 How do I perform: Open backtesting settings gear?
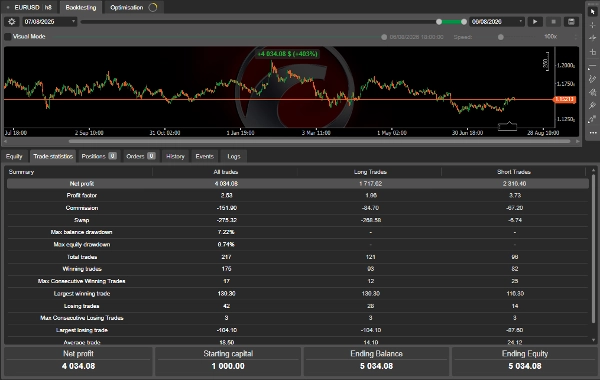coord(11,22)
